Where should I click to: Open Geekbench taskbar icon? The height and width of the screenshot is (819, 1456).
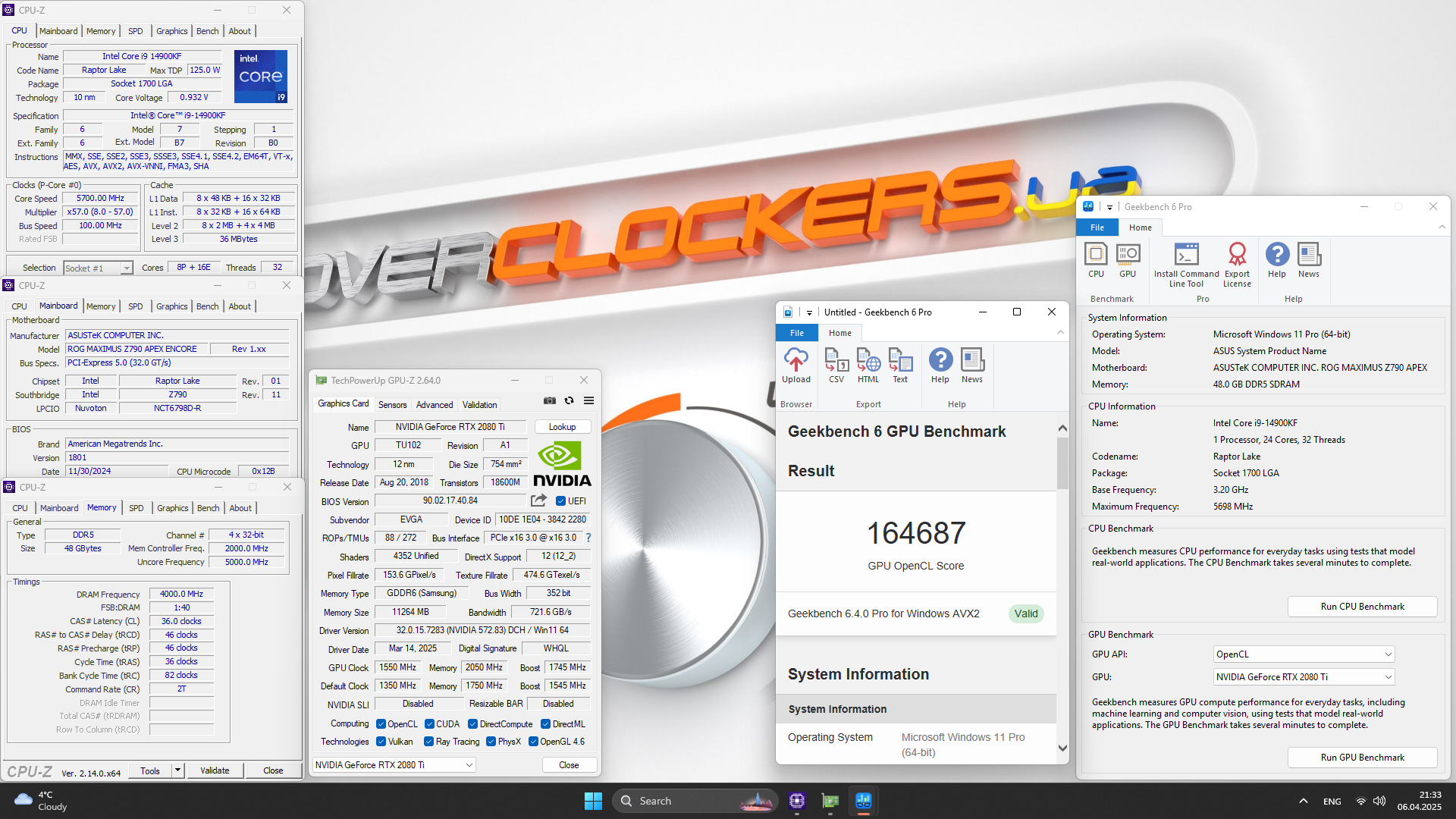[x=864, y=801]
